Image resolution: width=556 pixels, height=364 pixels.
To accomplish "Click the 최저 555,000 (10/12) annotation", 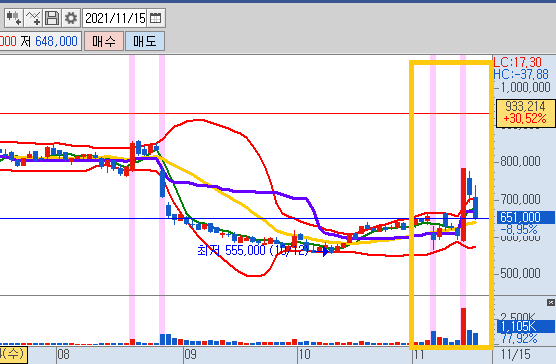I will pyautogui.click(x=253, y=251).
